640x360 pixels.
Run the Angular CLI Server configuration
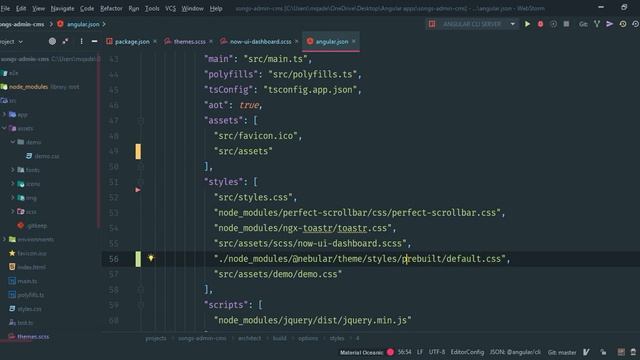[x=527, y=24]
